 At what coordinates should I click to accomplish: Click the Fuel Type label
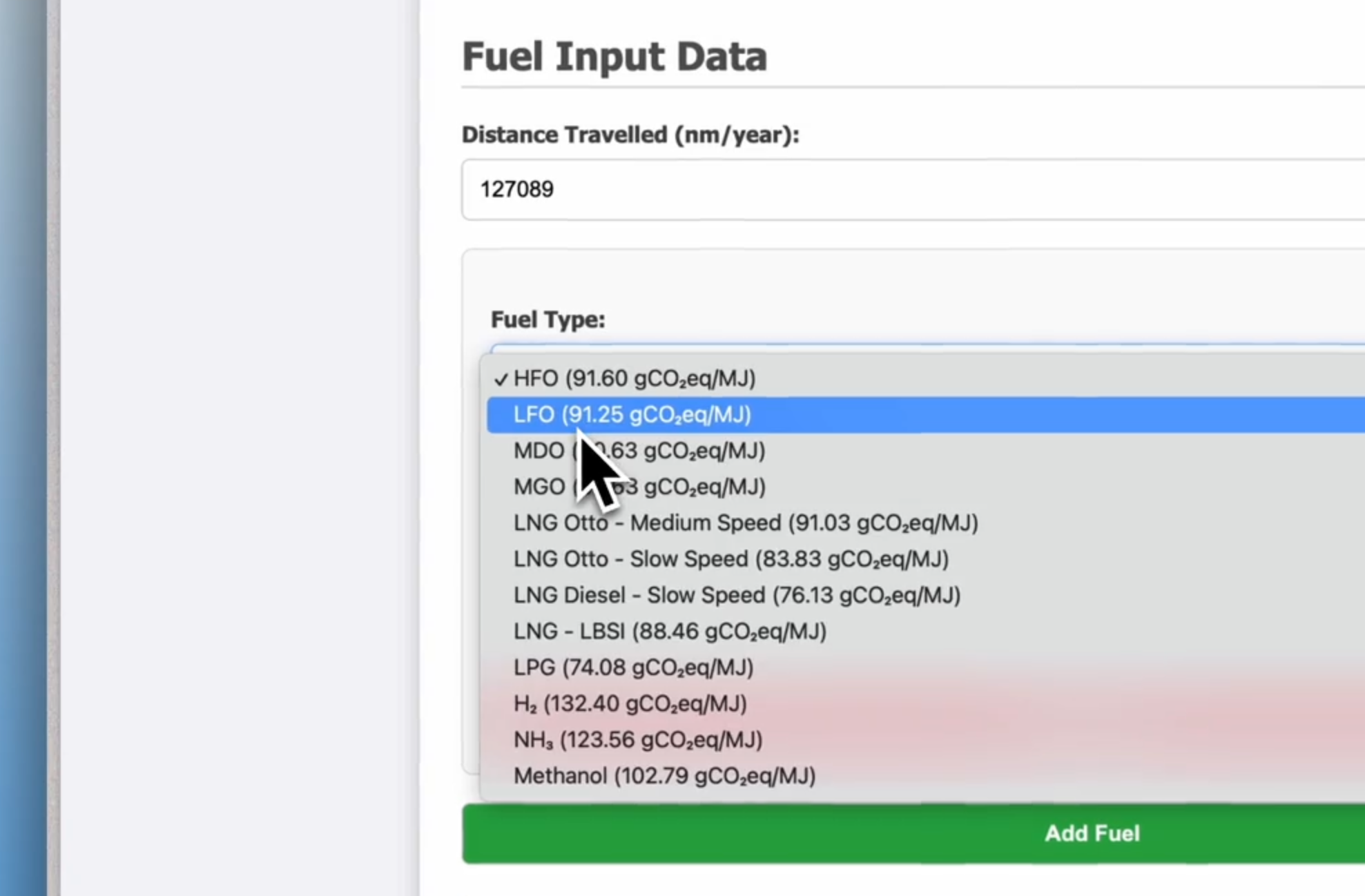pos(548,320)
